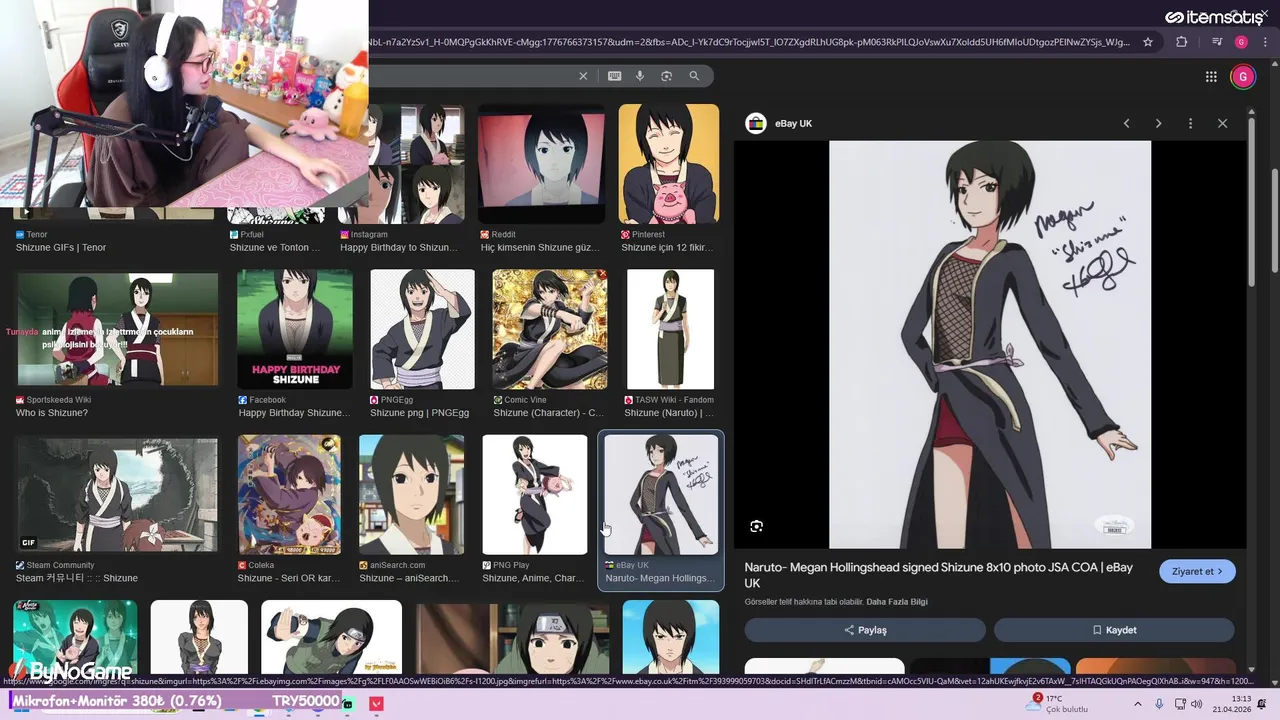
Task: Open the Sportskeeda Wiki thumbnail
Action: (117, 329)
